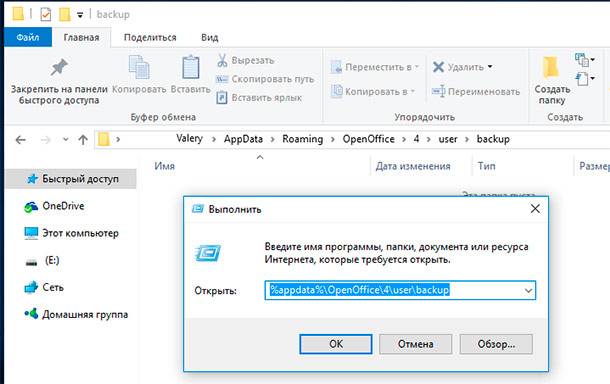Image resolution: width=610 pixels, height=384 pixels.
Task: Select the Roaming breadcrumb segment
Action: (x=303, y=139)
